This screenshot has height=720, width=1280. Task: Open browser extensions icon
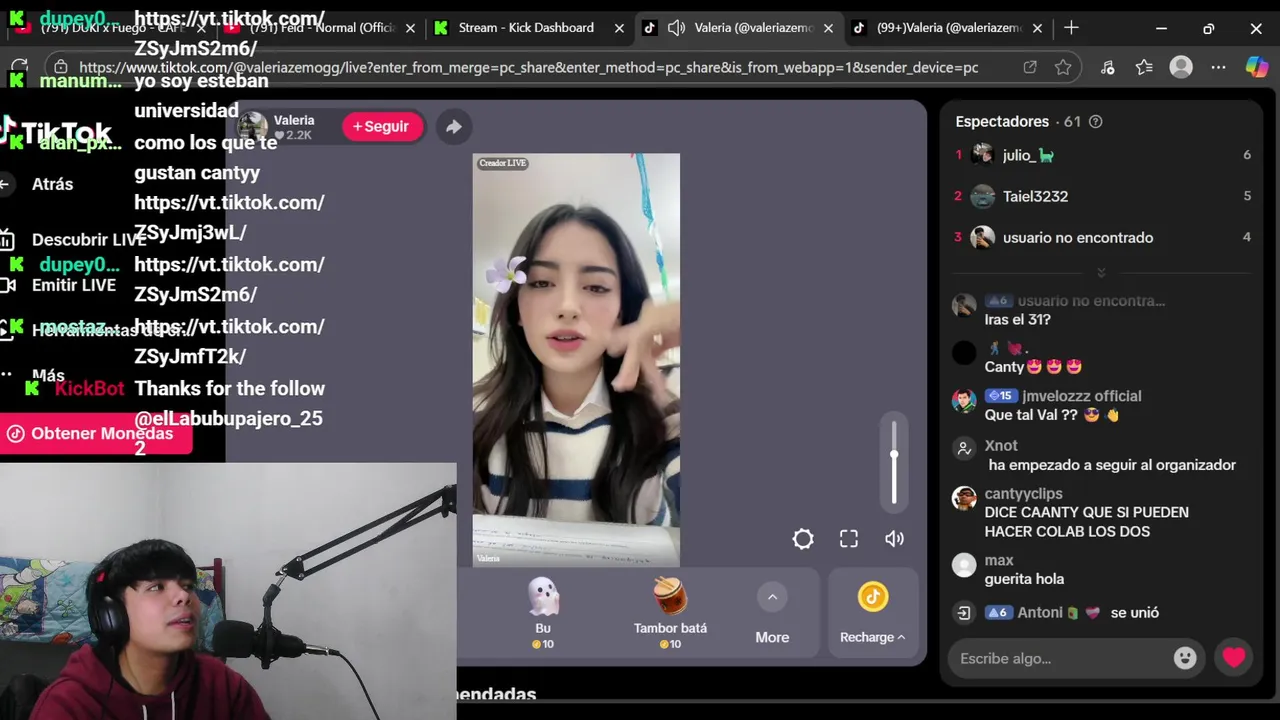click(x=1107, y=68)
